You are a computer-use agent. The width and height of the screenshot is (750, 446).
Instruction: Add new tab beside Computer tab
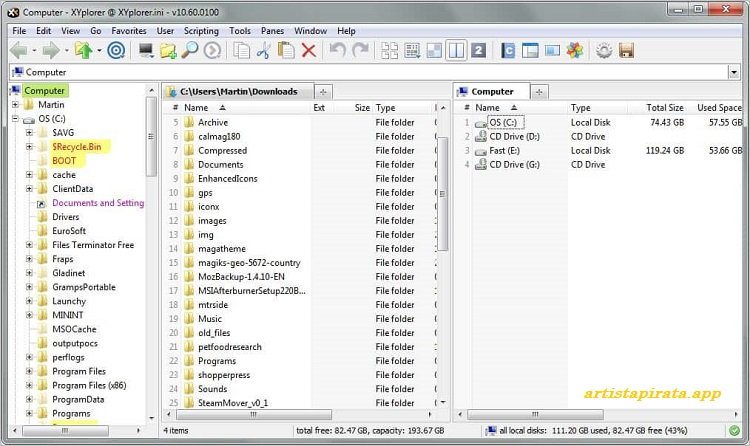[539, 92]
